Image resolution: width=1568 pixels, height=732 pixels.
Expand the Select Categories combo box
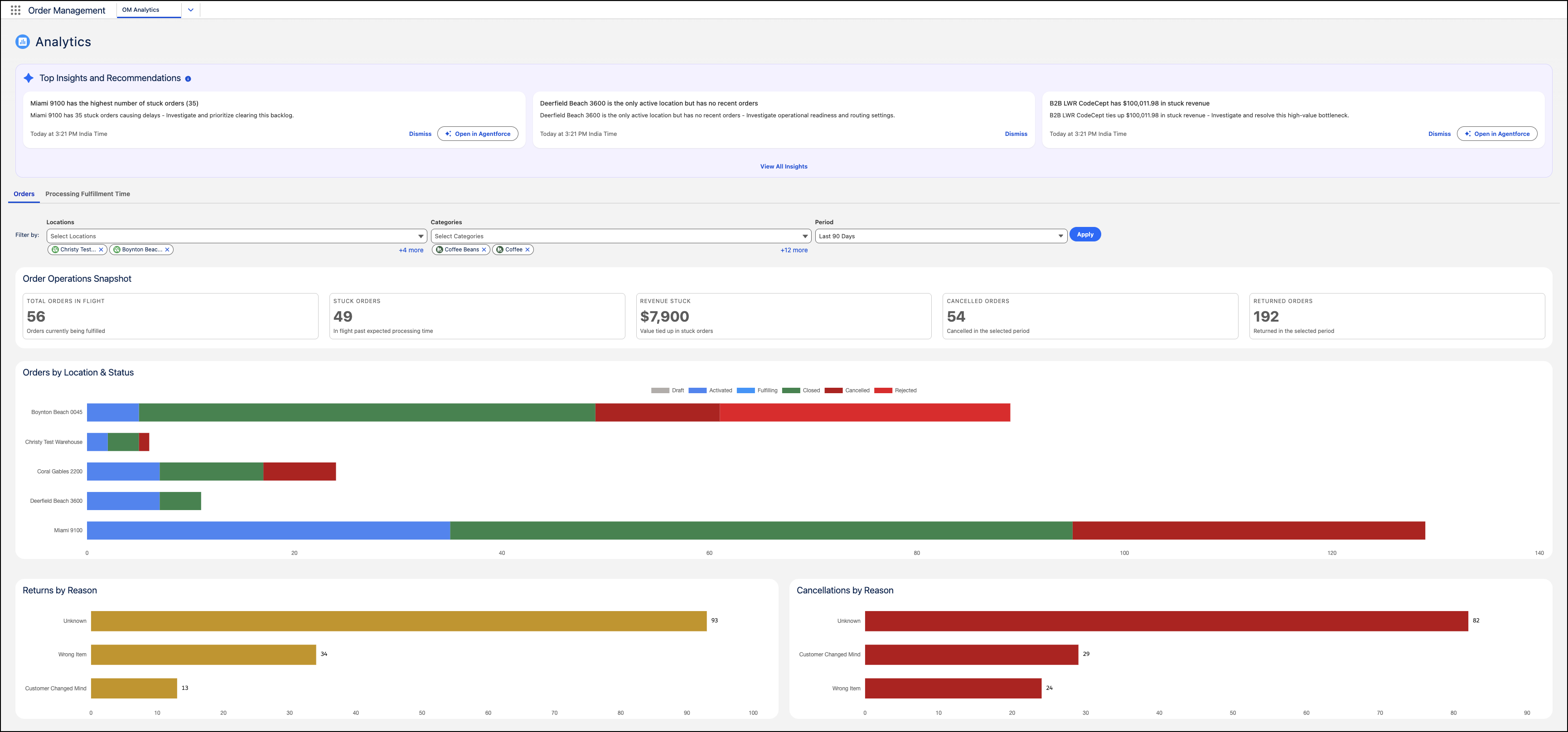point(621,236)
